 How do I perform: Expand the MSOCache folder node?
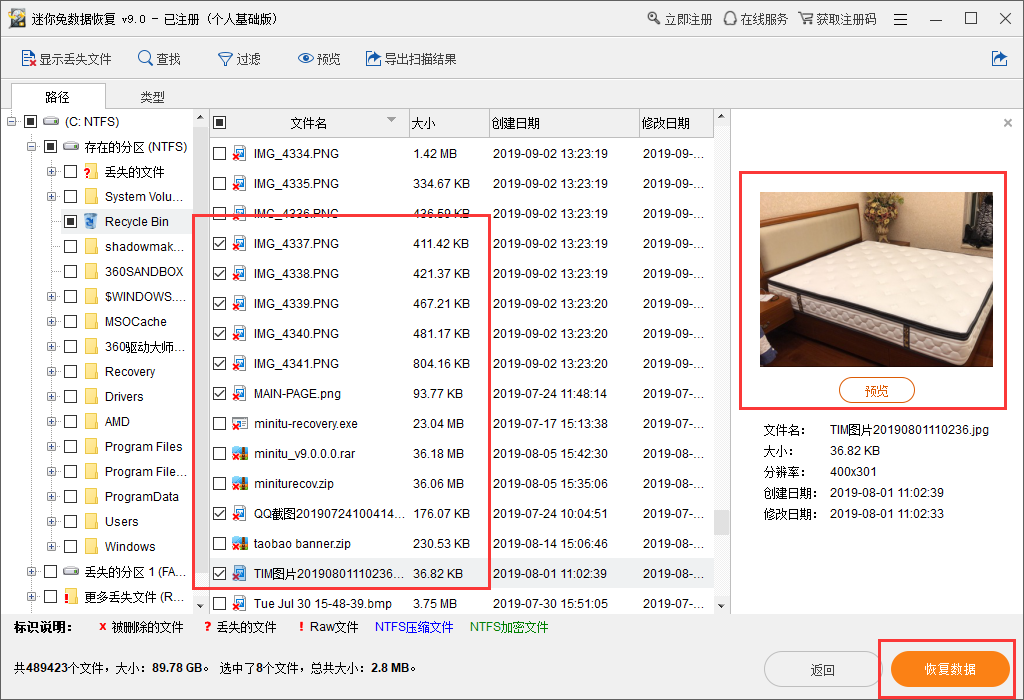click(51, 321)
